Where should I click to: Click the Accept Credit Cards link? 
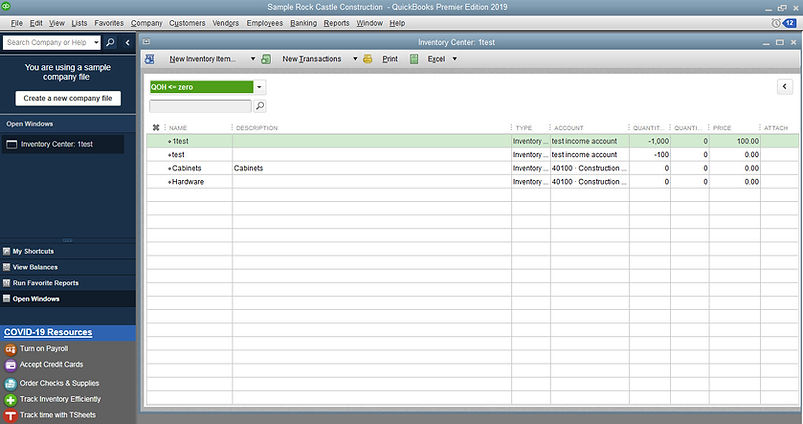[51, 365]
